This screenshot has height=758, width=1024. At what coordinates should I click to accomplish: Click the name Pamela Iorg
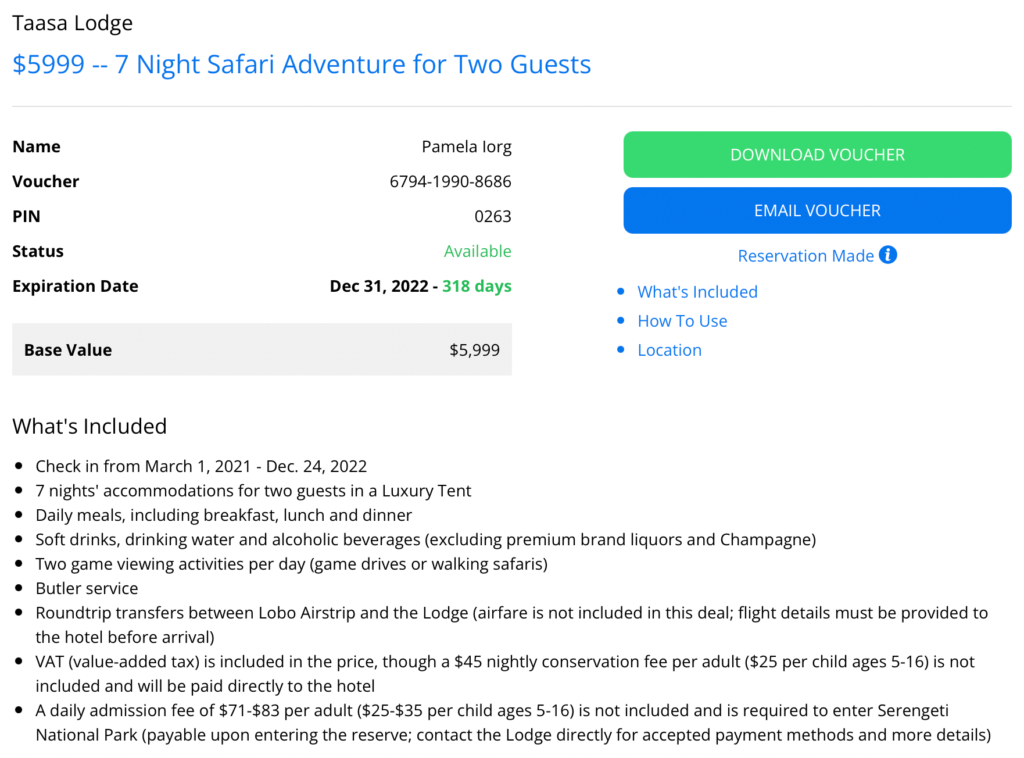coord(466,147)
